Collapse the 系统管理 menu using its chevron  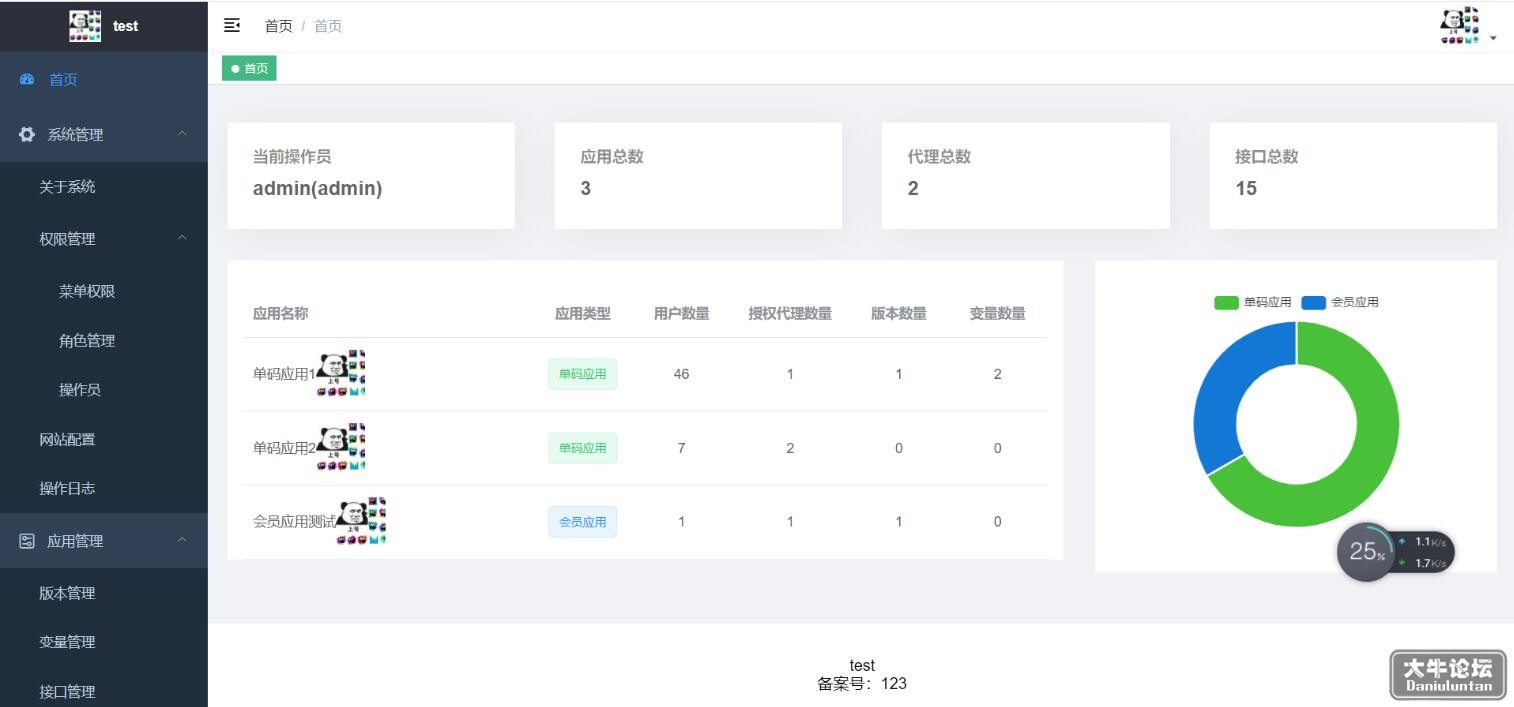point(182,134)
